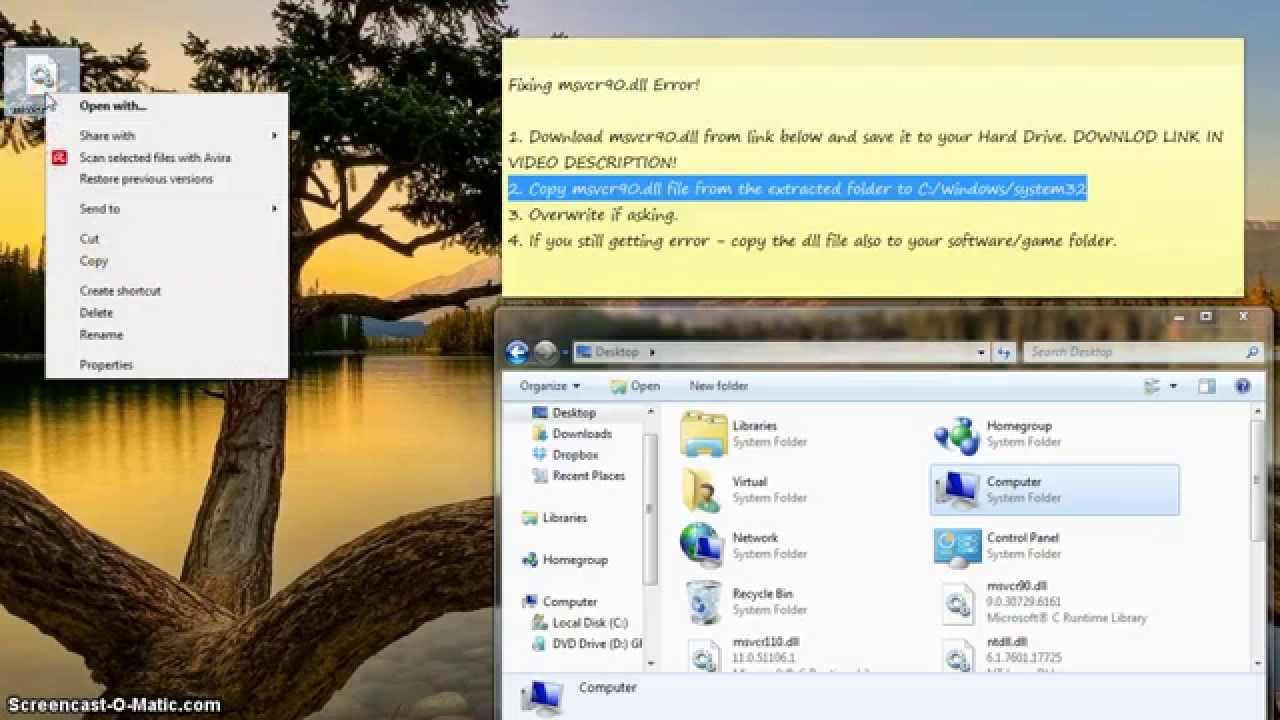1280x720 pixels.
Task: Expand the address bar history dropdown
Action: (x=981, y=352)
